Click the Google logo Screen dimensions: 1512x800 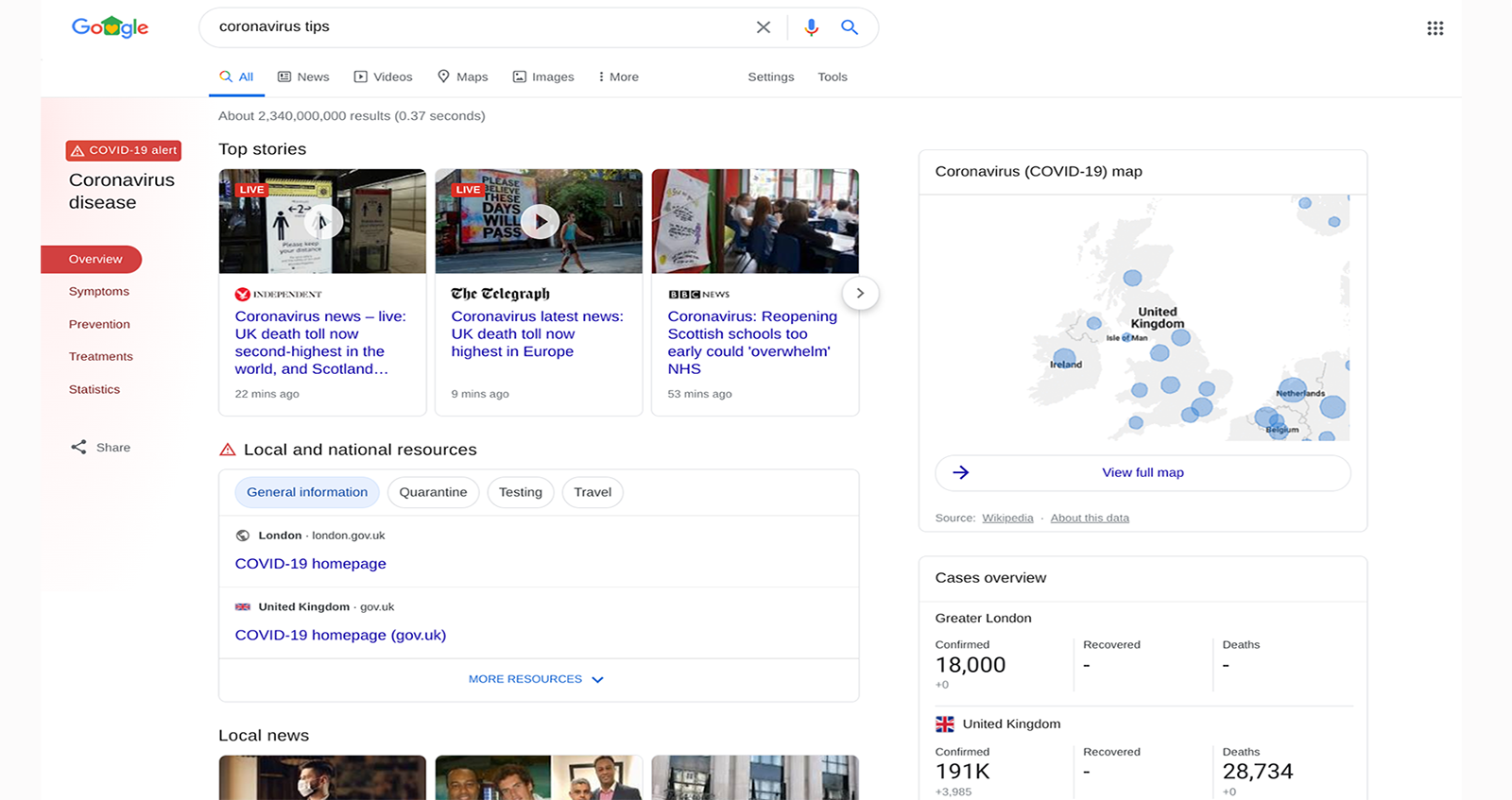tap(110, 27)
